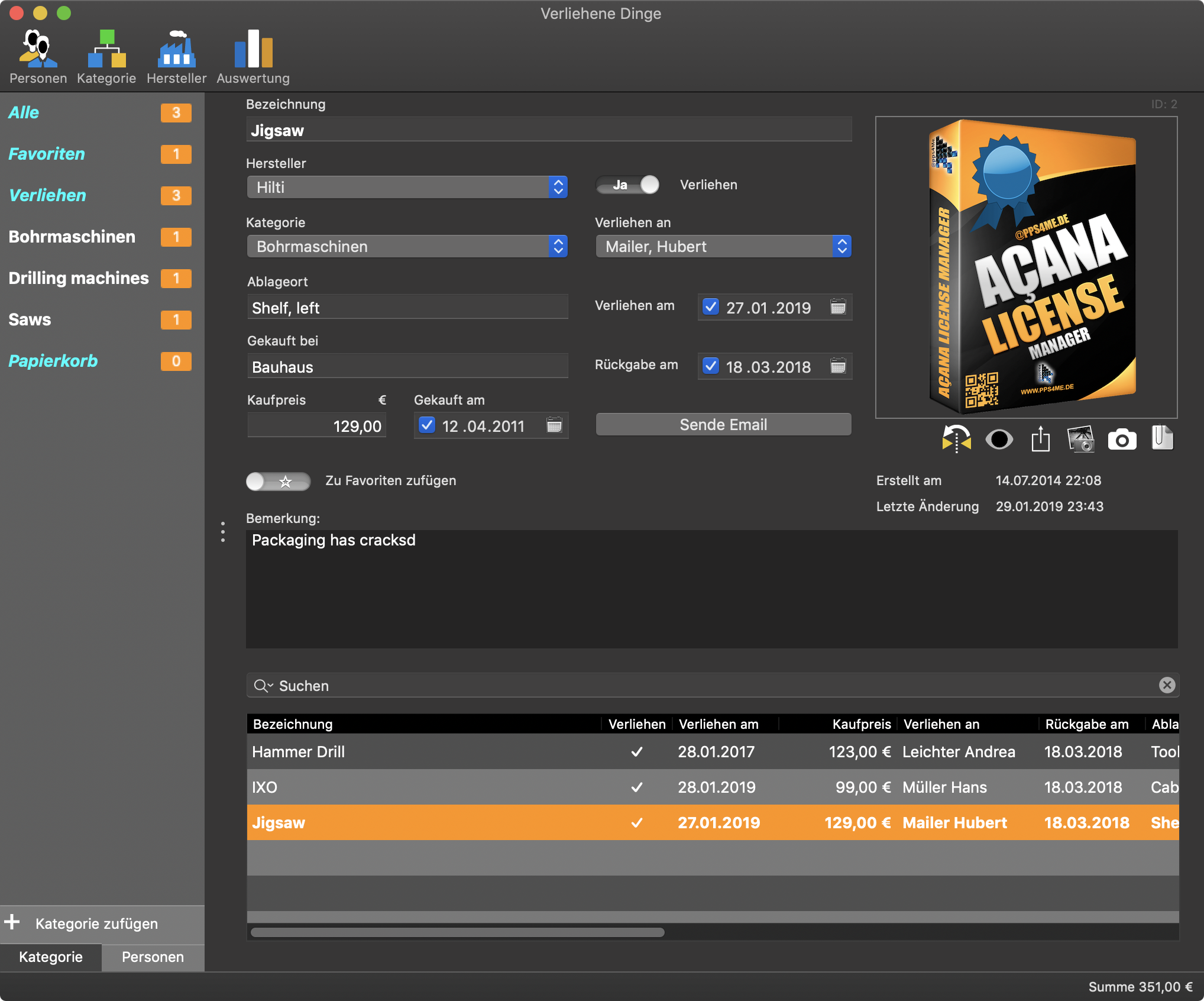
Task: Open the Kategorie toolbar icon
Action: tap(106, 56)
